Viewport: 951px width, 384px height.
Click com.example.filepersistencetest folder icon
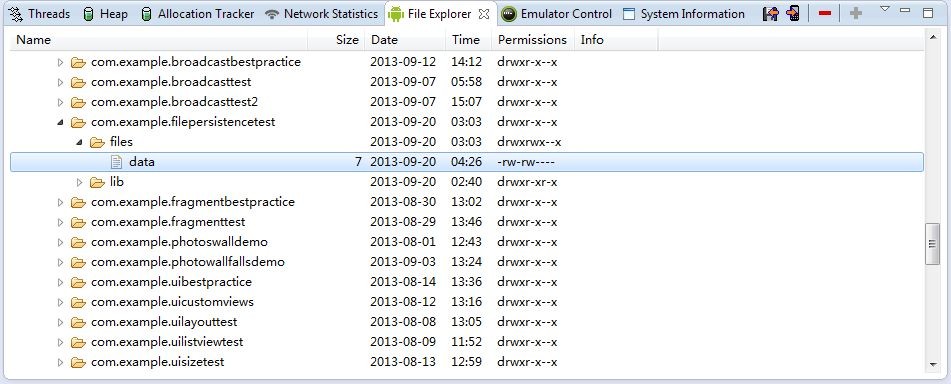pyautogui.click(x=78, y=123)
